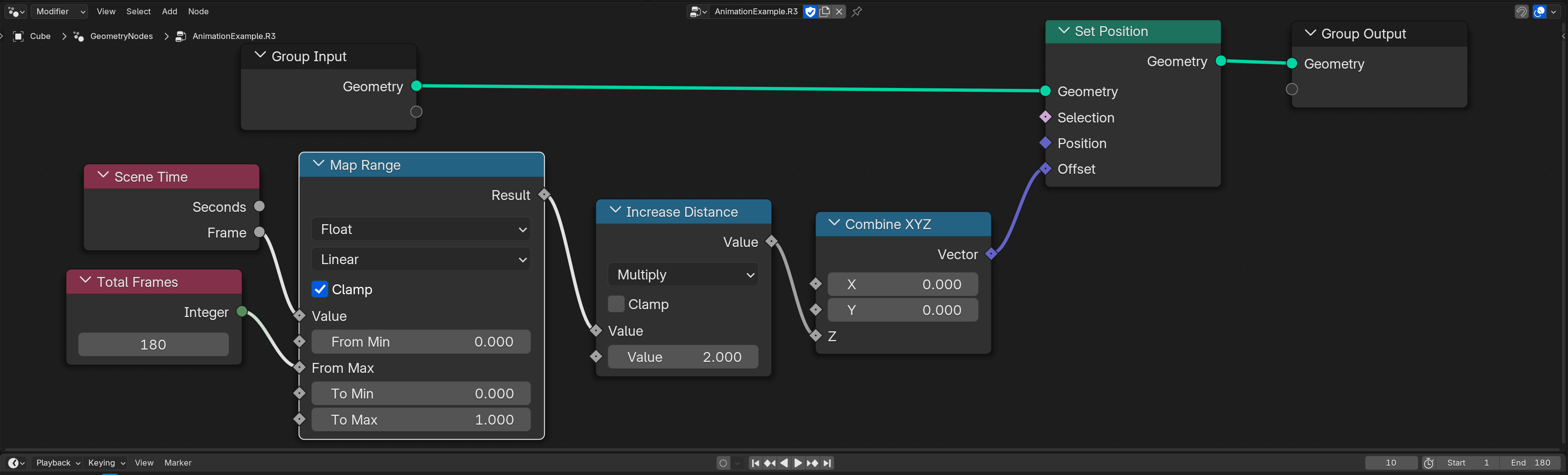Unlink node group via the X icon
Image resolution: width=1568 pixels, height=475 pixels.
839,11
